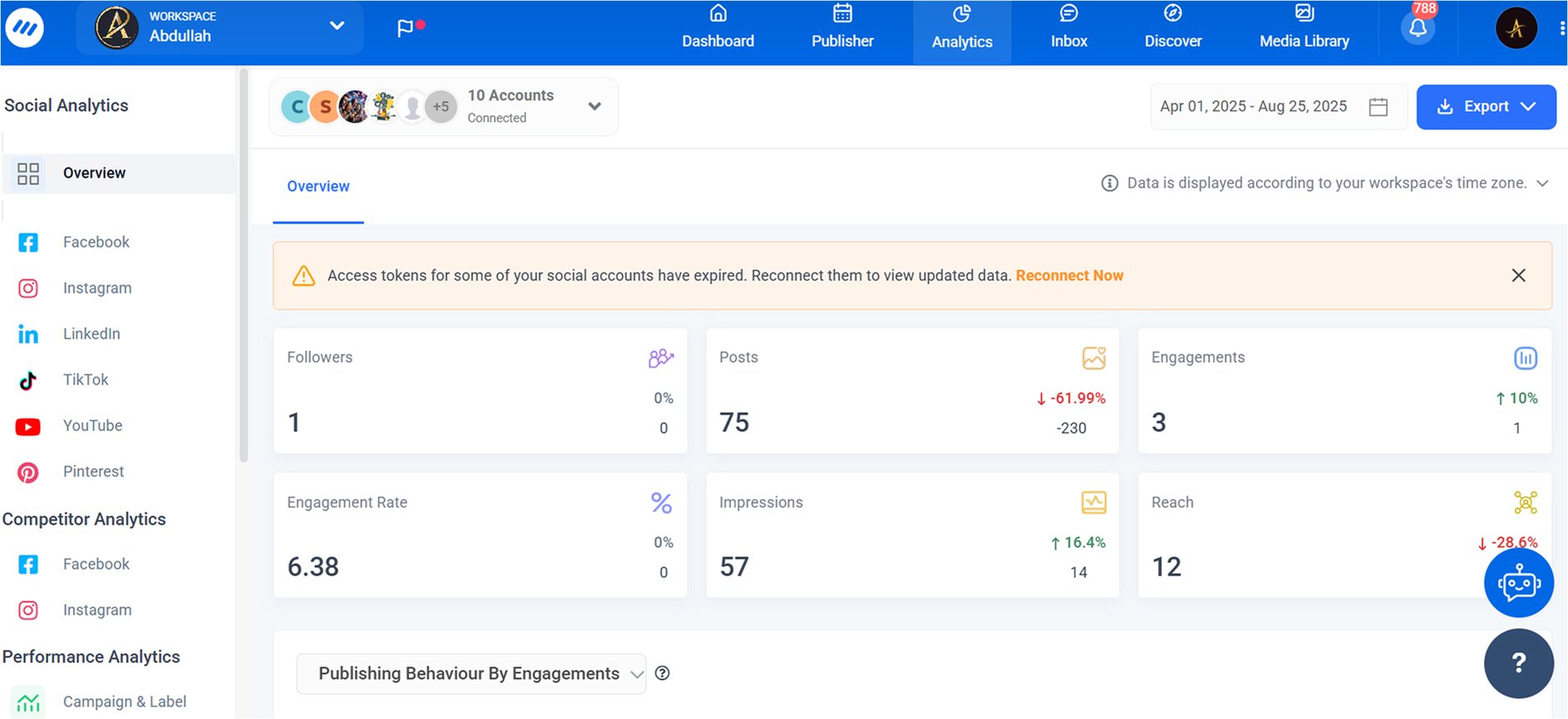This screenshot has width=1568, height=719.
Task: Click the Social Analytics heading
Action: click(x=67, y=106)
